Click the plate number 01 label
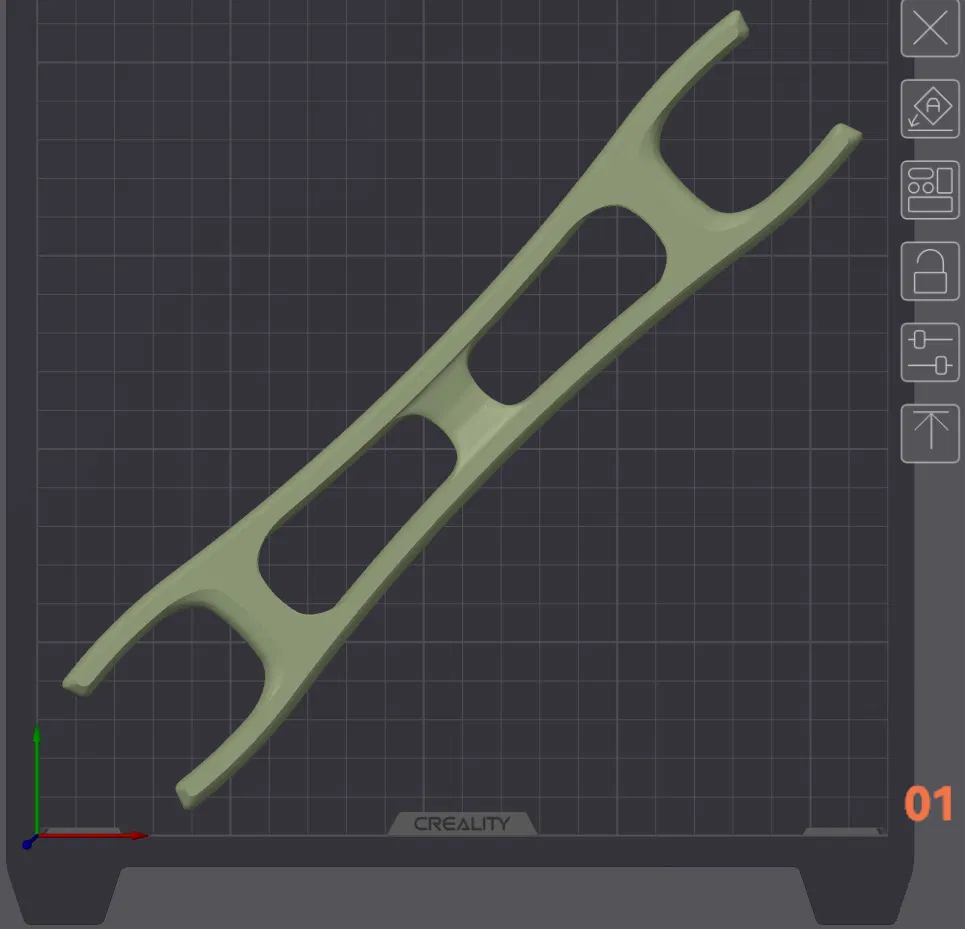The height and width of the screenshot is (929, 965). (x=929, y=803)
